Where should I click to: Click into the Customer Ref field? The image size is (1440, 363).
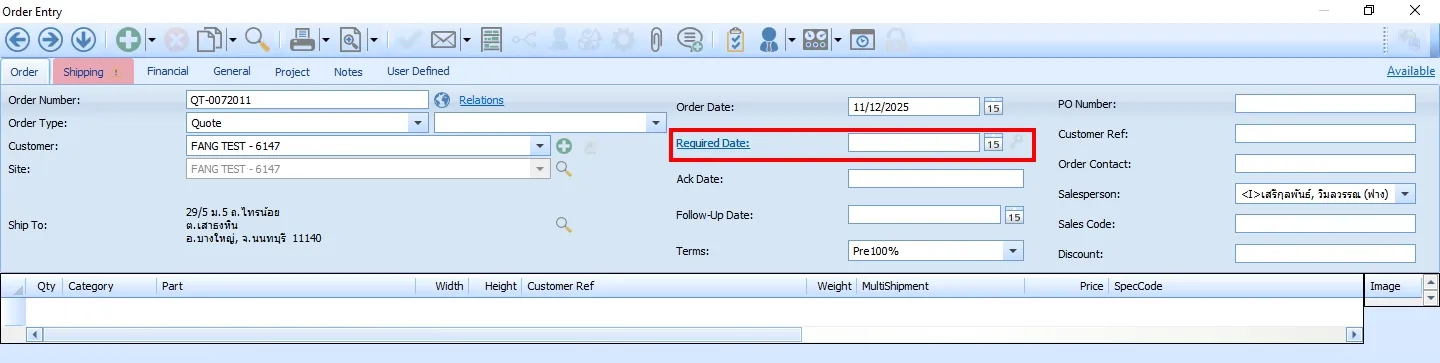pos(1325,134)
